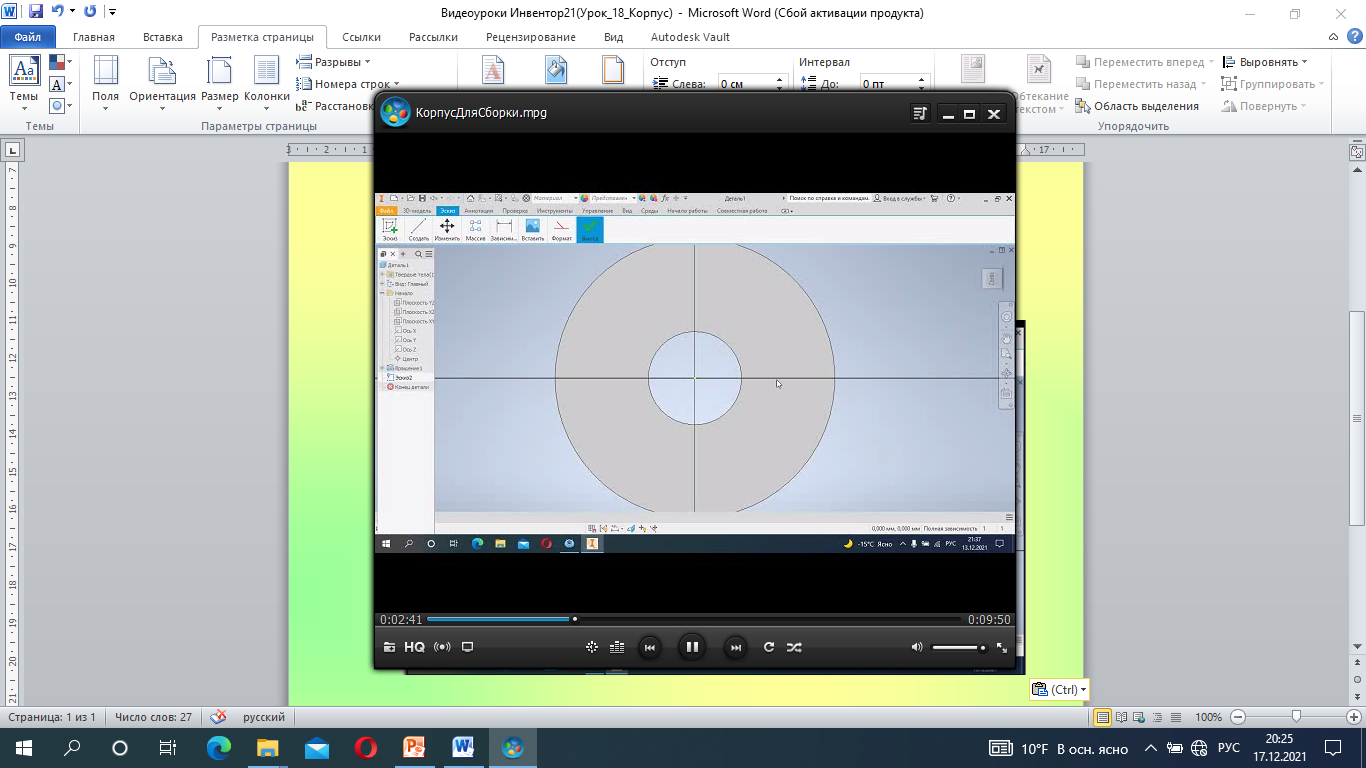Switch to the Ссылки ribbon tab
The width and height of the screenshot is (1366, 768).
click(361, 37)
